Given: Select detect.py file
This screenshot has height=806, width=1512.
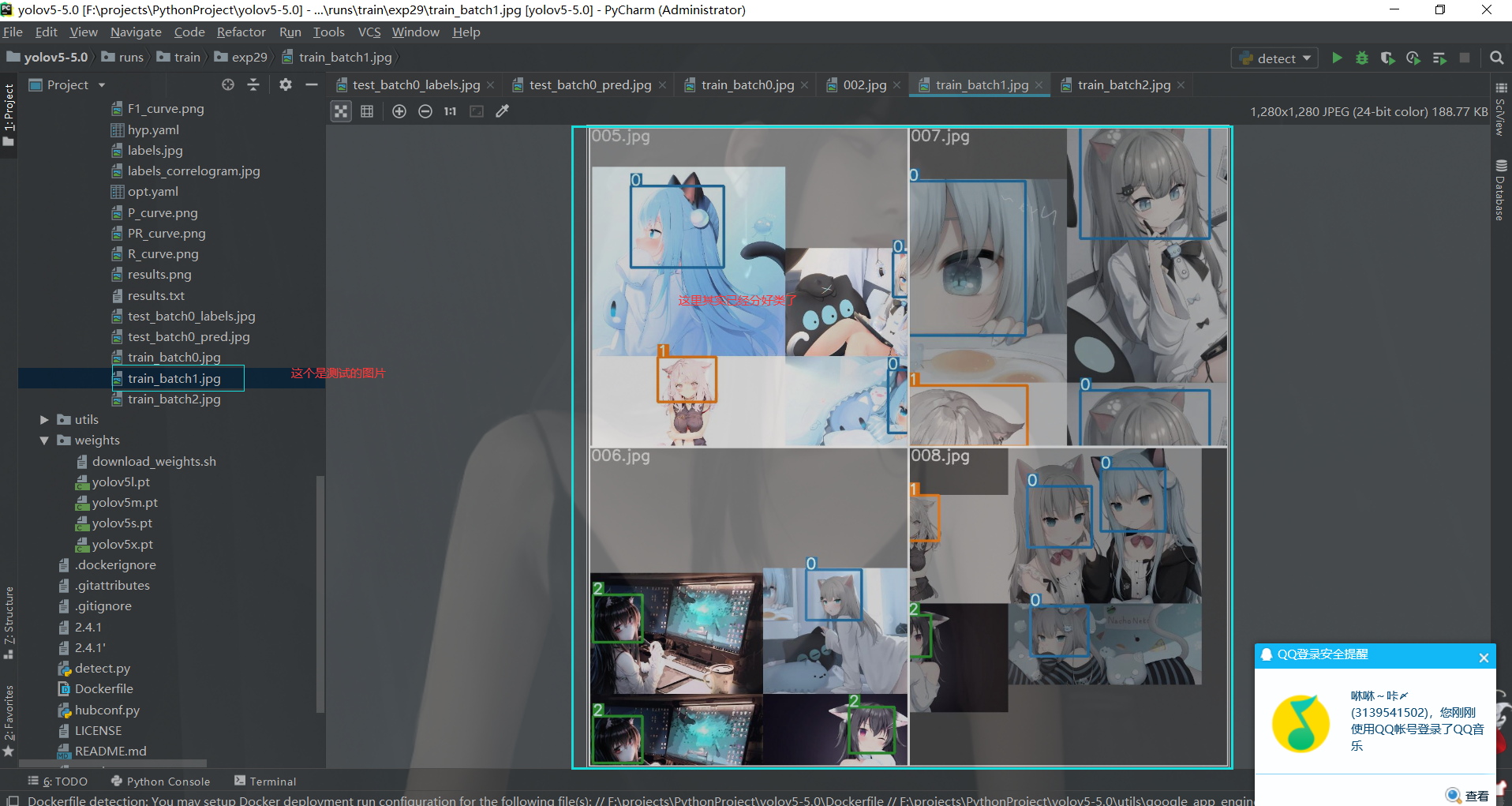Looking at the screenshot, I should coord(103,669).
